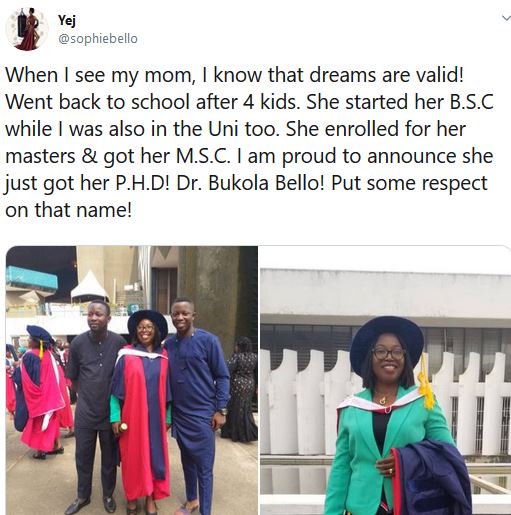The width and height of the screenshot is (511, 515).
Task: Click the phrase 'on that name!' ending tweet
Action: coord(69,210)
